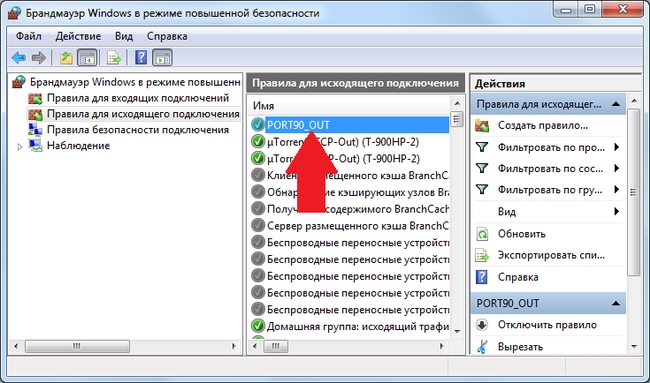Screen dimensions: 650x383
Task: Click the Правила для входящих подключений tree icon
Action: tap(35, 99)
